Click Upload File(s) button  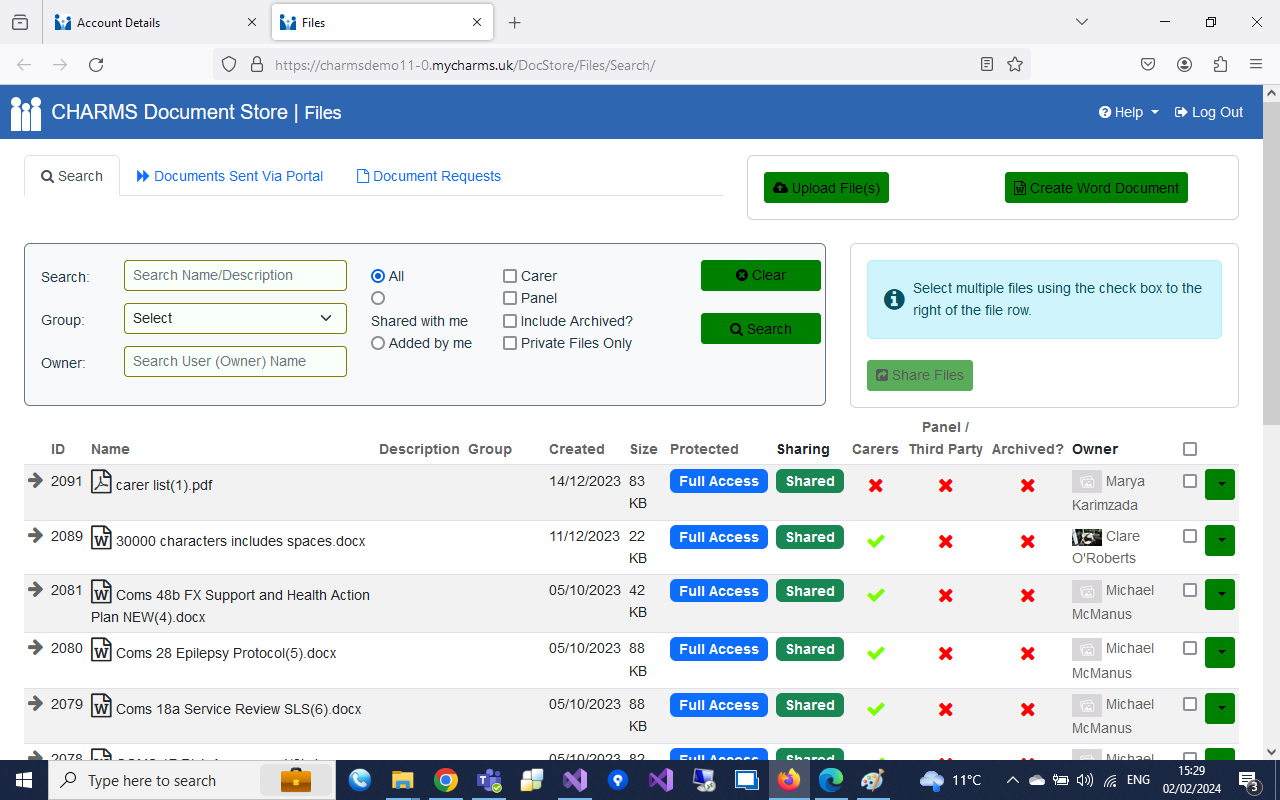pyautogui.click(x=826, y=188)
